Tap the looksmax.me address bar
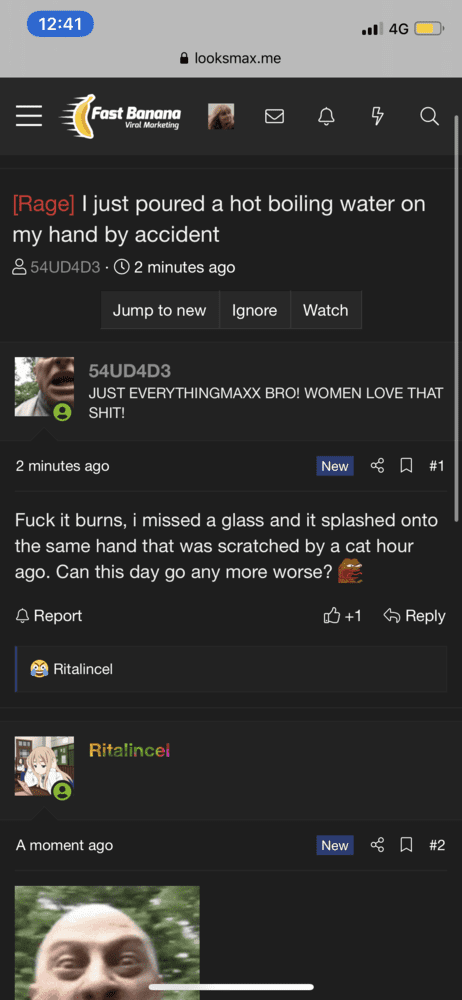The image size is (462, 1000). [x=231, y=58]
